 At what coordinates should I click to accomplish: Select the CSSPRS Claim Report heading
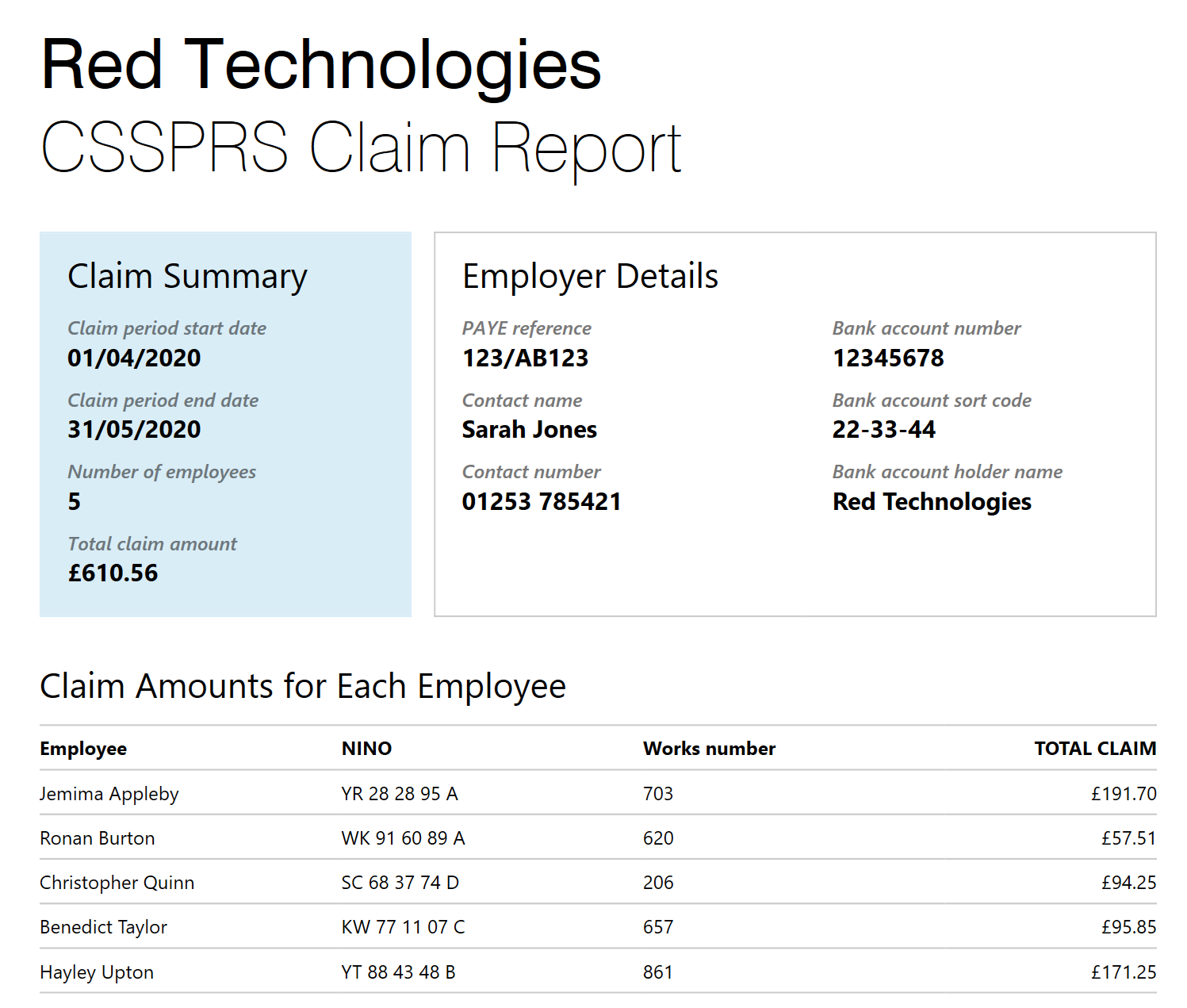361,149
